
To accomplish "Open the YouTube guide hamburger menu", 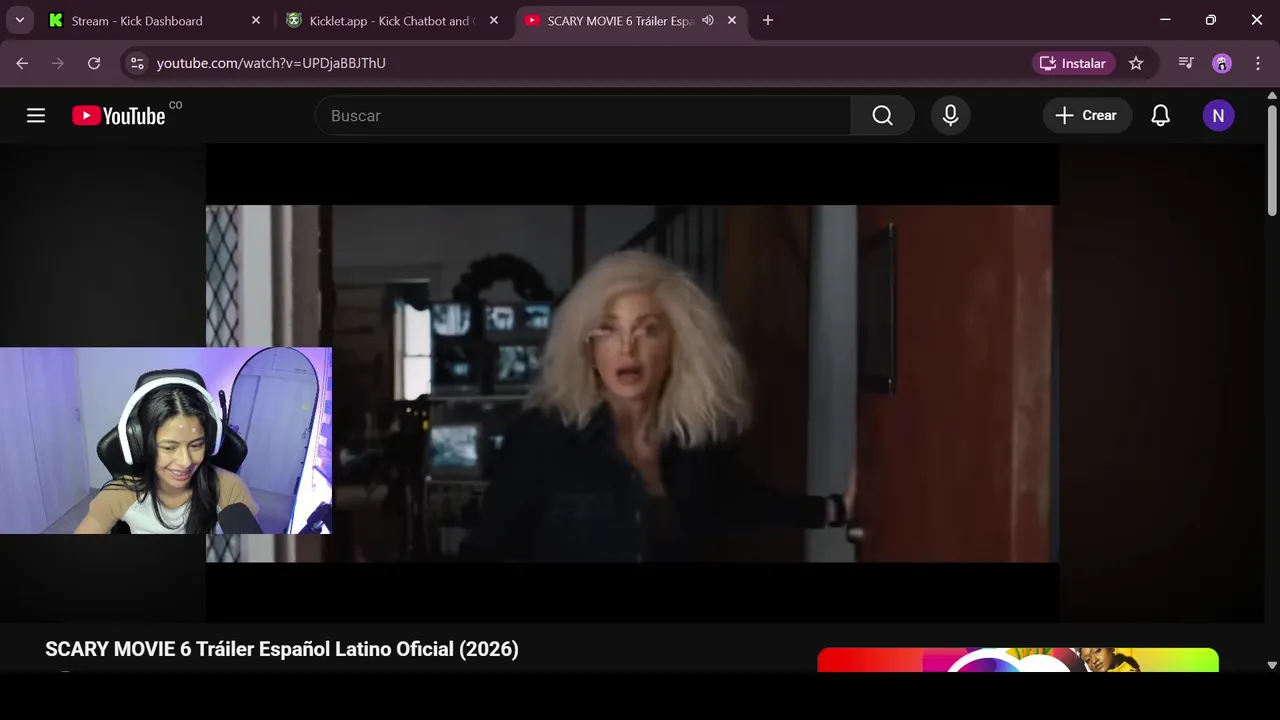I will (36, 116).
